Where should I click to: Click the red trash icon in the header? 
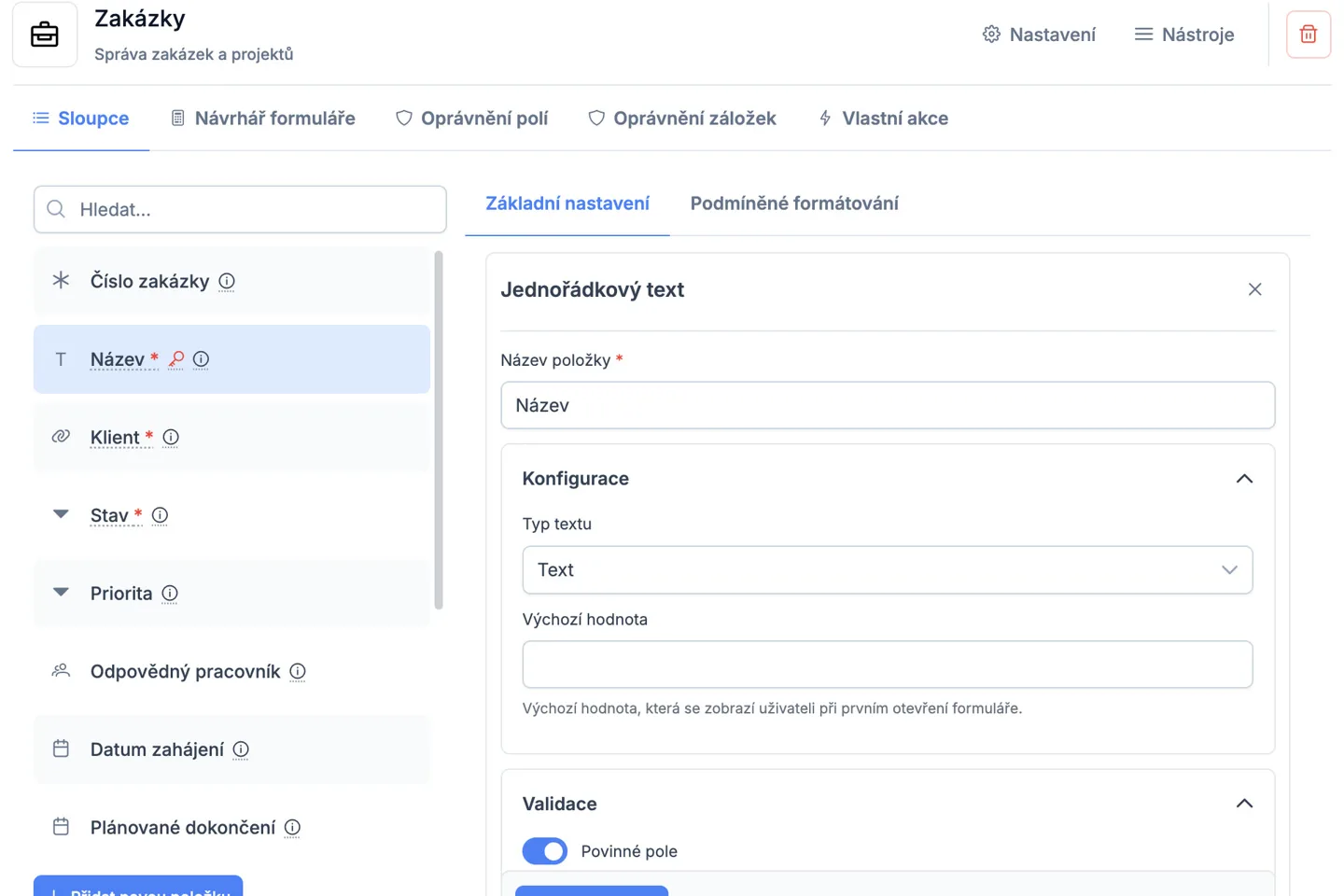pyautogui.click(x=1308, y=34)
